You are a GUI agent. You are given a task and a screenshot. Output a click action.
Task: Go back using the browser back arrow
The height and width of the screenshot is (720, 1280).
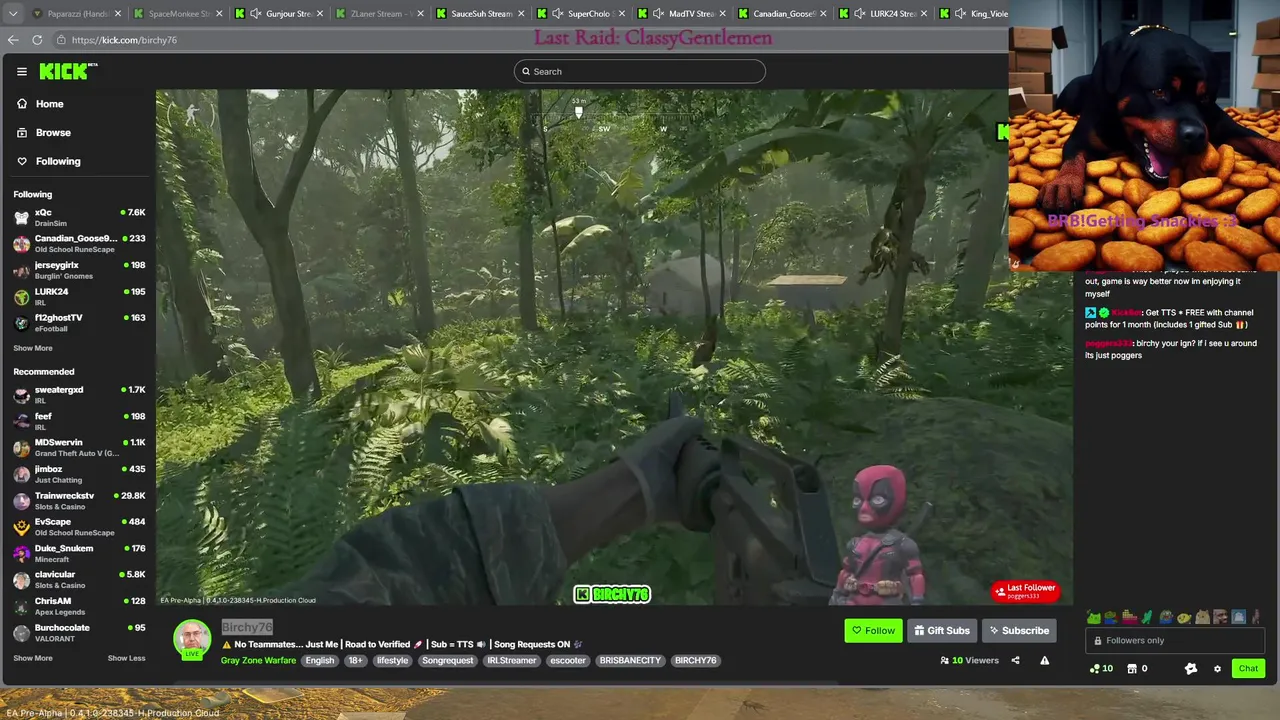(x=13, y=40)
